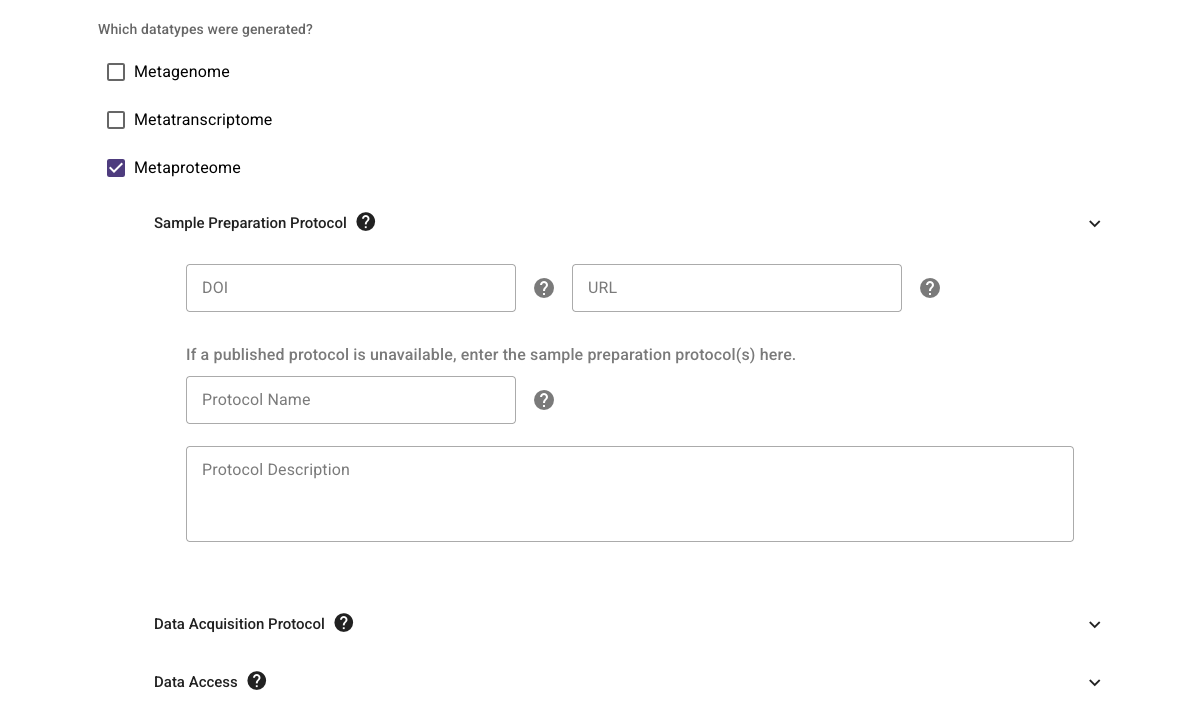Click help icon beside DOI field

pyautogui.click(x=544, y=288)
